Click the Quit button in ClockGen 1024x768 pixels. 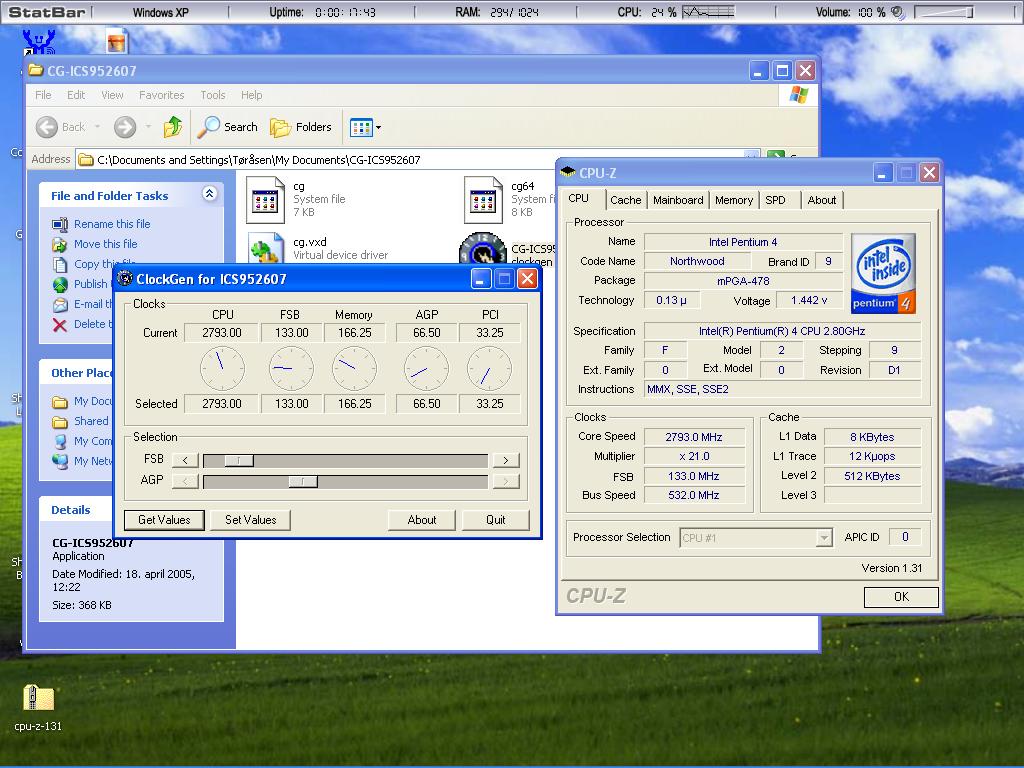496,520
